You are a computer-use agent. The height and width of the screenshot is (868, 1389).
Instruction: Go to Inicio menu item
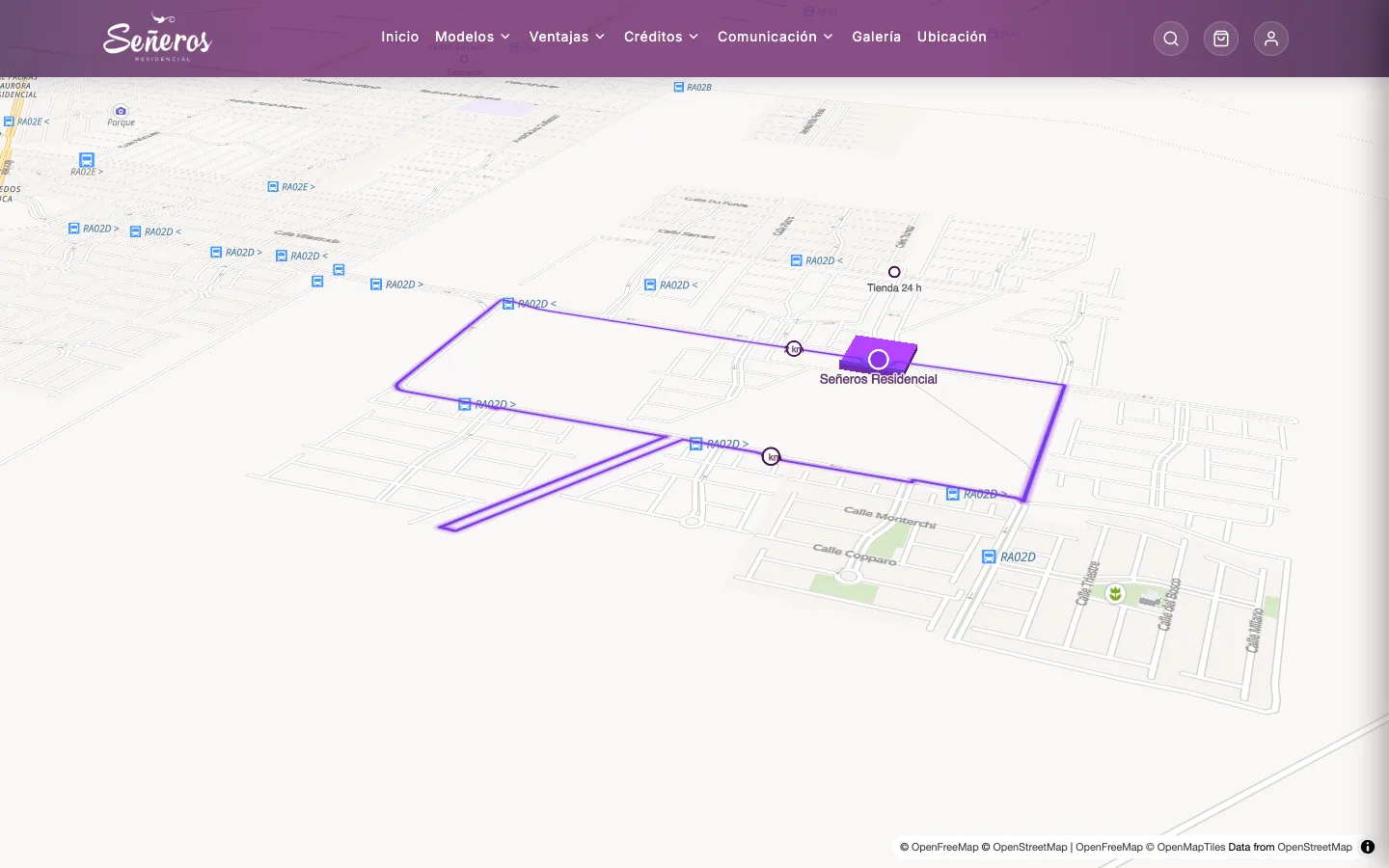click(x=400, y=37)
